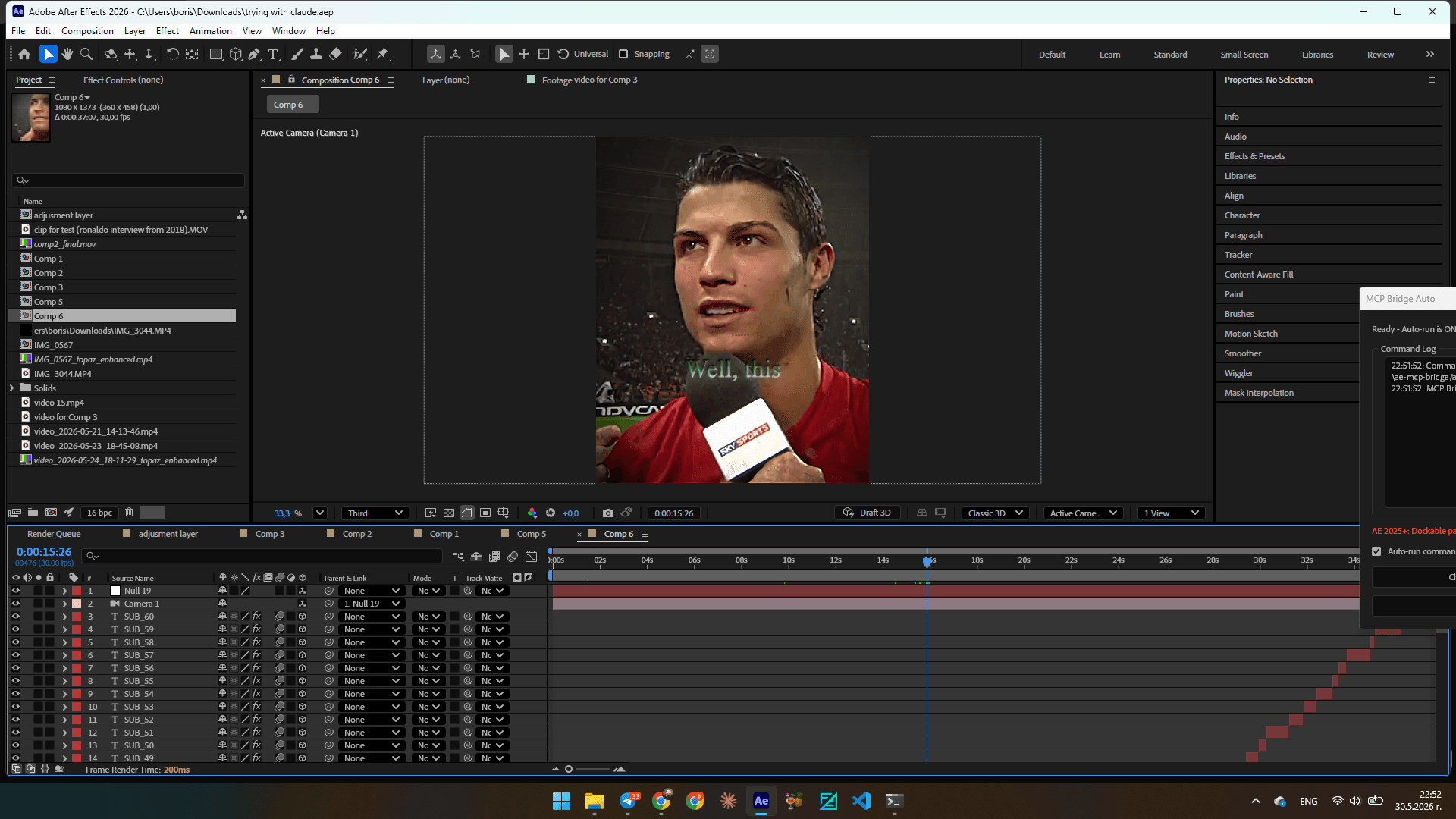Create new folder in Project panel
Image resolution: width=1456 pixels, height=819 pixels.
(x=33, y=513)
